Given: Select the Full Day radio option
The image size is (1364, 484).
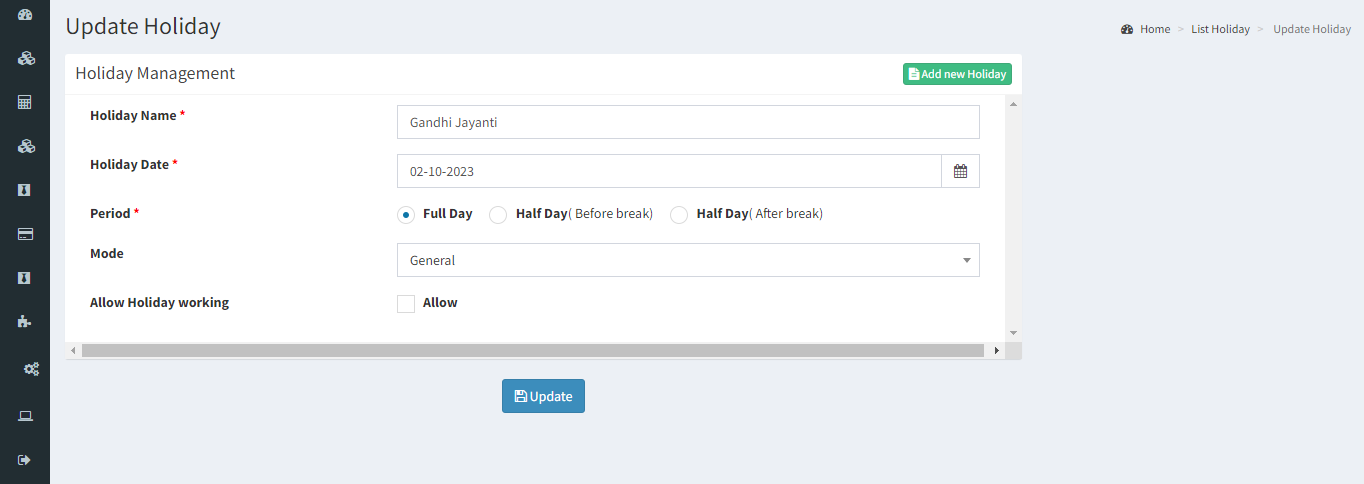Looking at the screenshot, I should [x=406, y=215].
